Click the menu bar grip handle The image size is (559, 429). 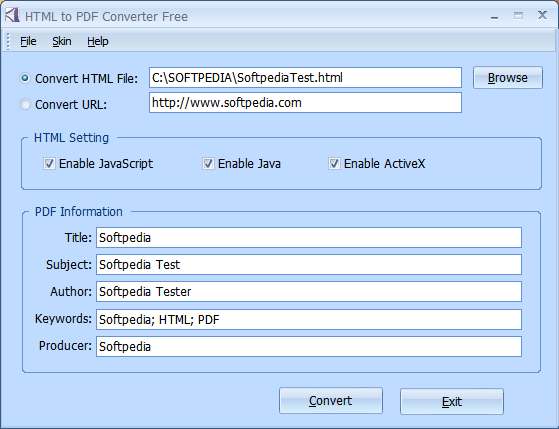(8, 41)
